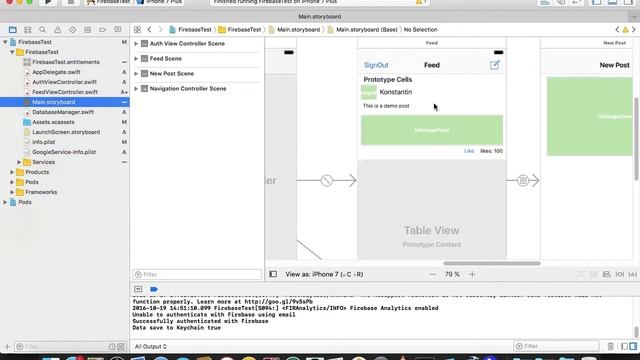Image resolution: width=640 pixels, height=360 pixels.
Task: Open the Find navigator magnifier icon
Action: tap(42, 29)
